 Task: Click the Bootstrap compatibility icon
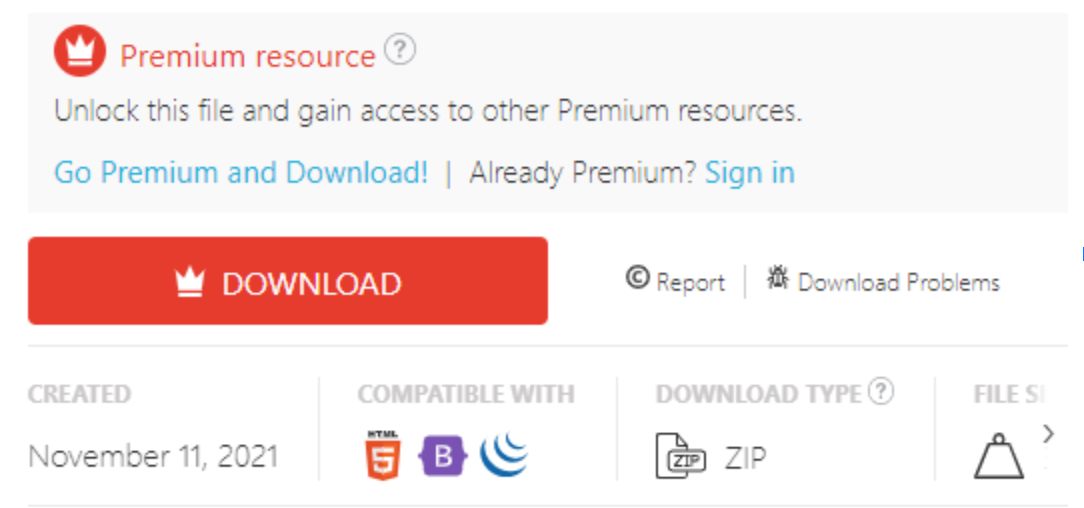(x=442, y=457)
